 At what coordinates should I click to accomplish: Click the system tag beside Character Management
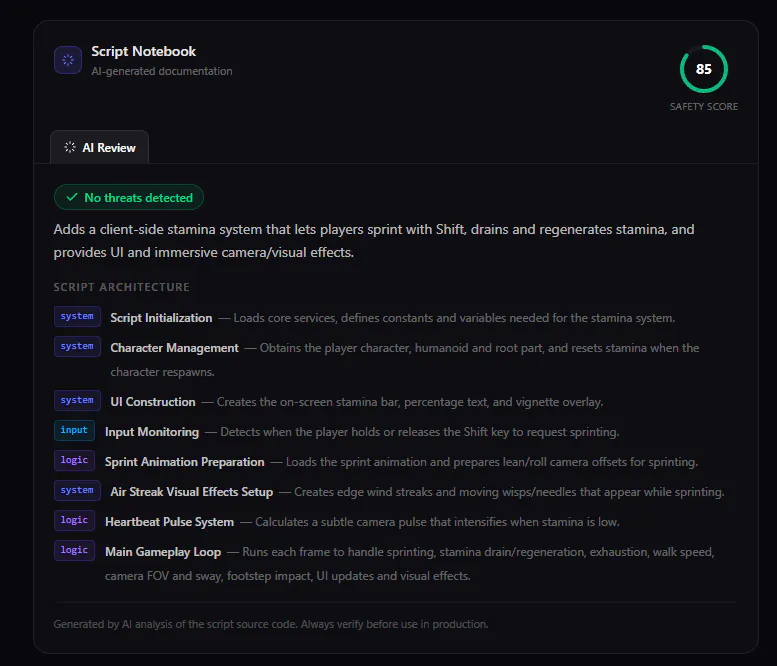tap(77, 346)
